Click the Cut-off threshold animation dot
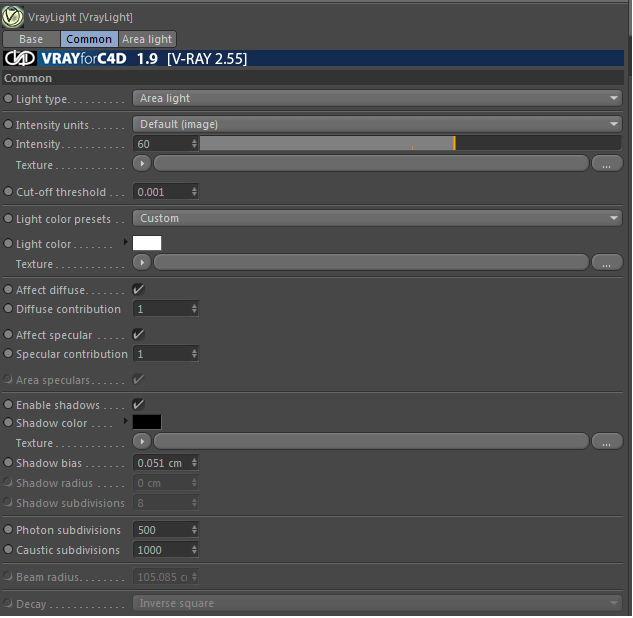 point(8,191)
